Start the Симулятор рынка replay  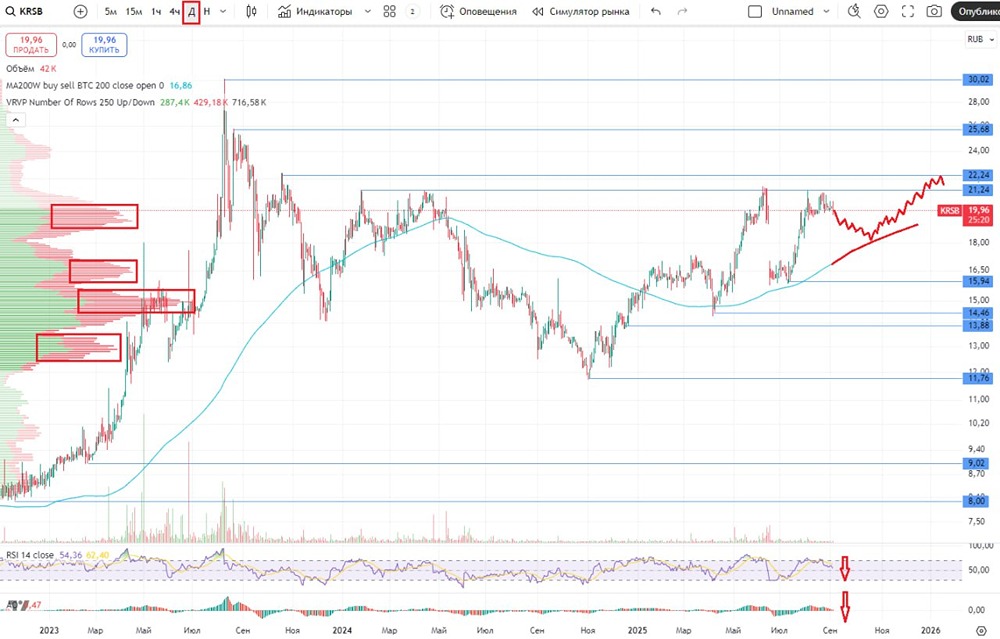(581, 11)
